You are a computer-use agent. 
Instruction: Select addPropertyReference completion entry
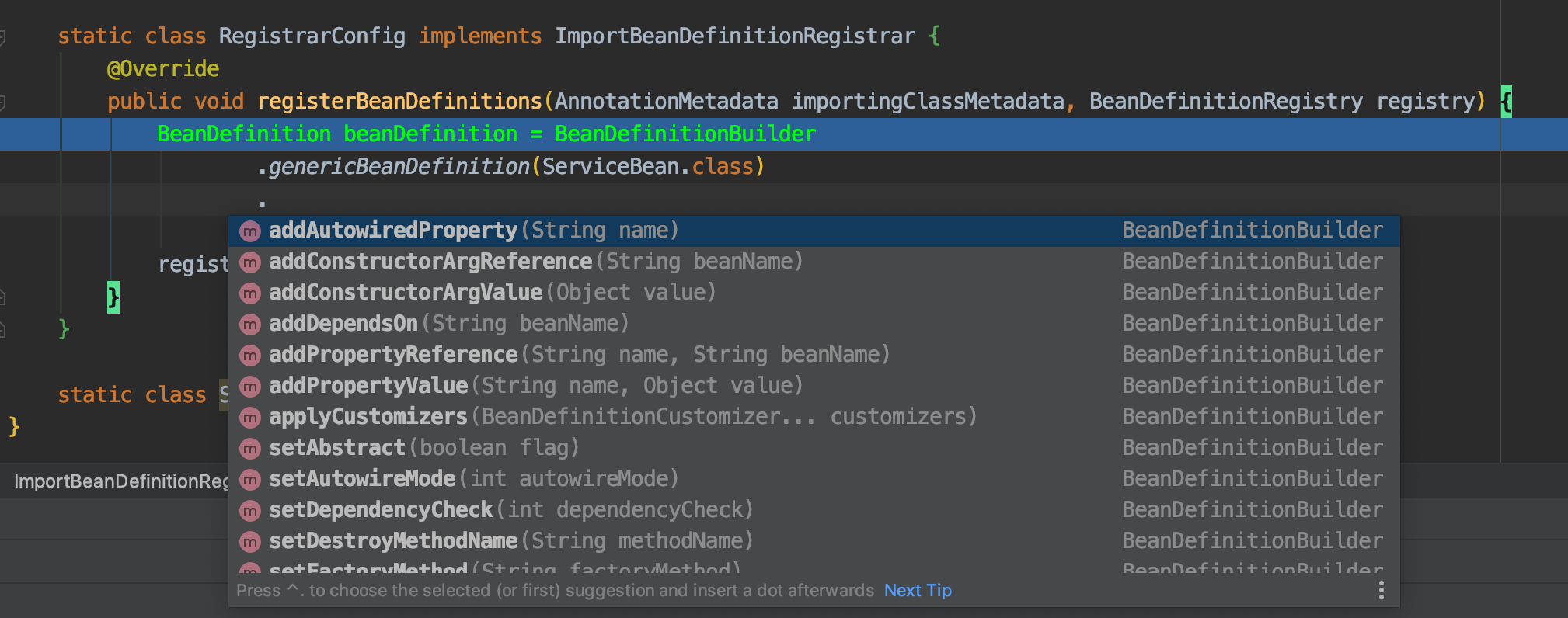(393, 355)
